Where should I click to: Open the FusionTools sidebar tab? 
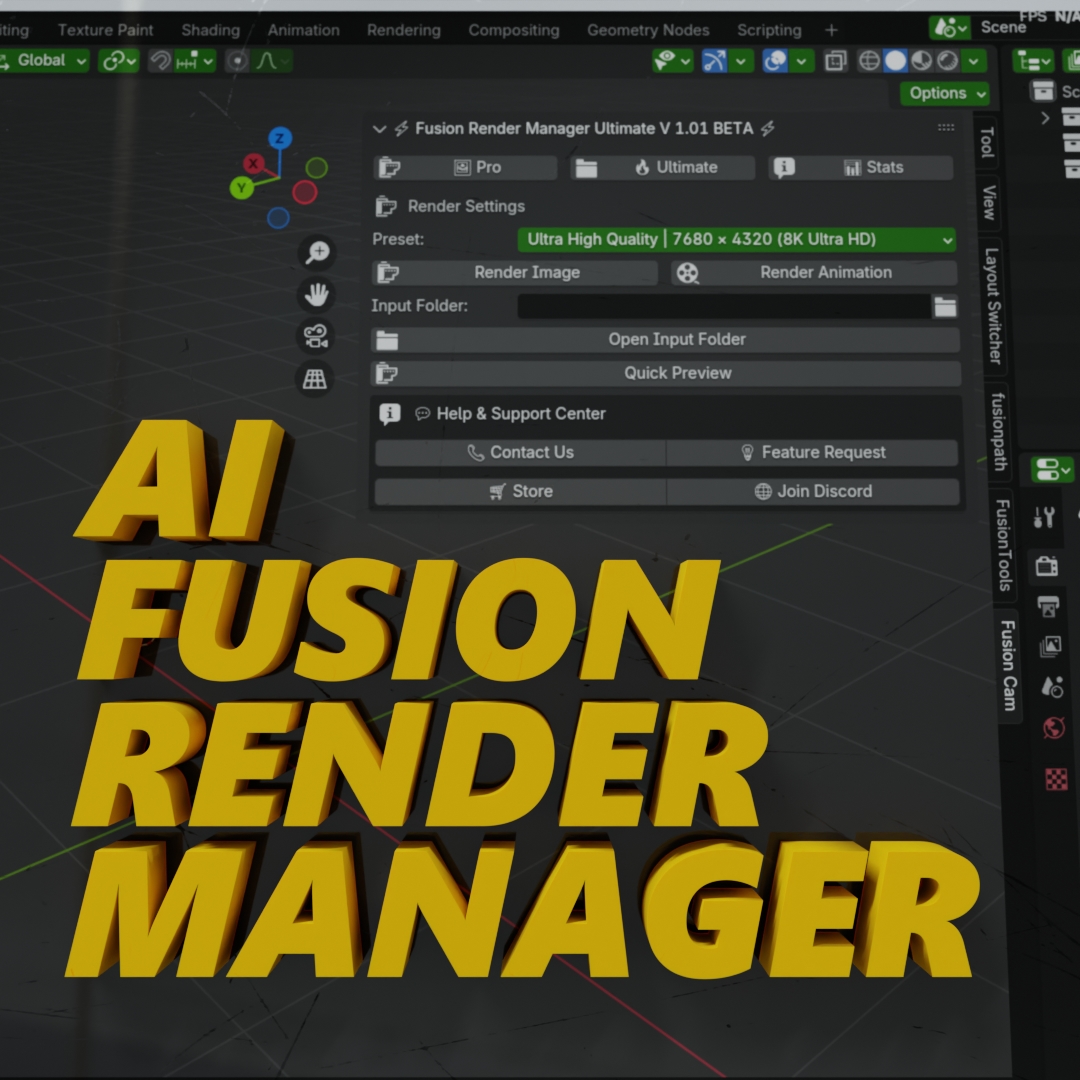tap(1004, 545)
